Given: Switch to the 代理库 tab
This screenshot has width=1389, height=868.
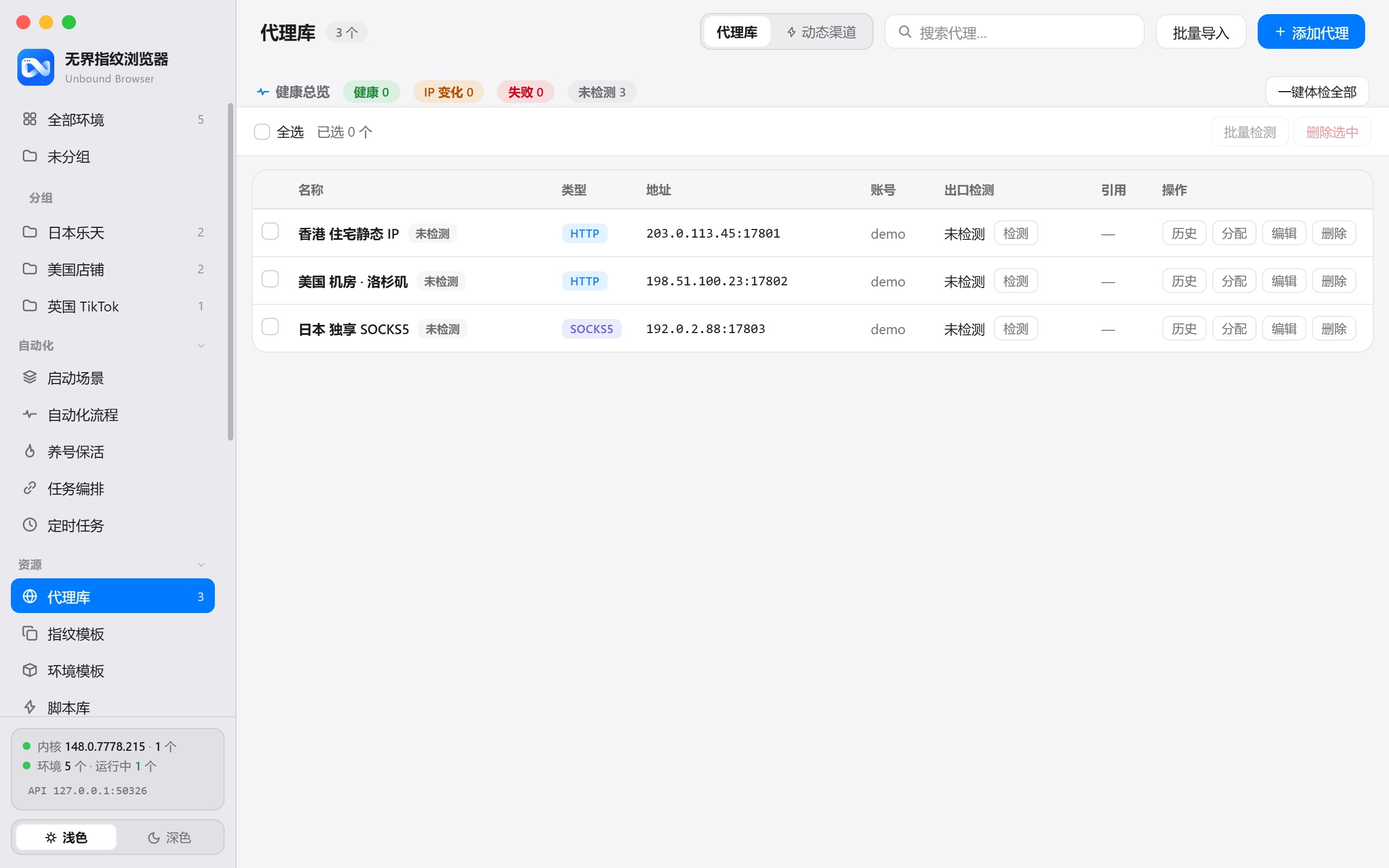Looking at the screenshot, I should [x=736, y=32].
